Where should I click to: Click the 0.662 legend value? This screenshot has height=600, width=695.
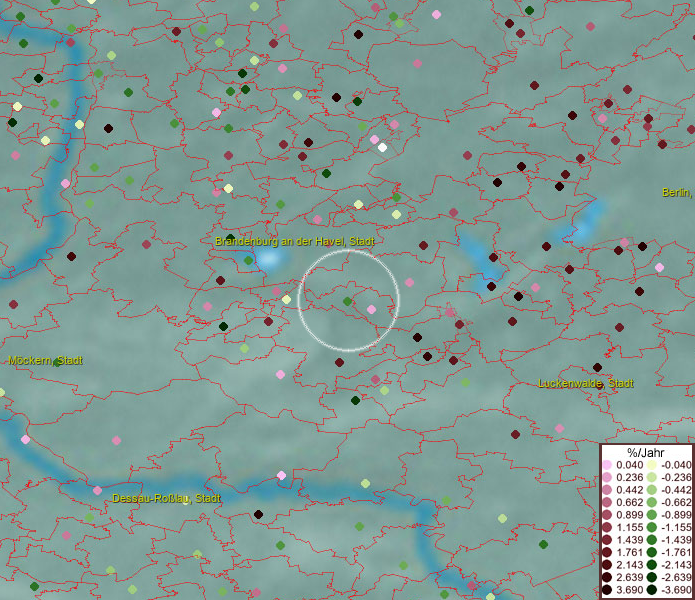point(629,503)
